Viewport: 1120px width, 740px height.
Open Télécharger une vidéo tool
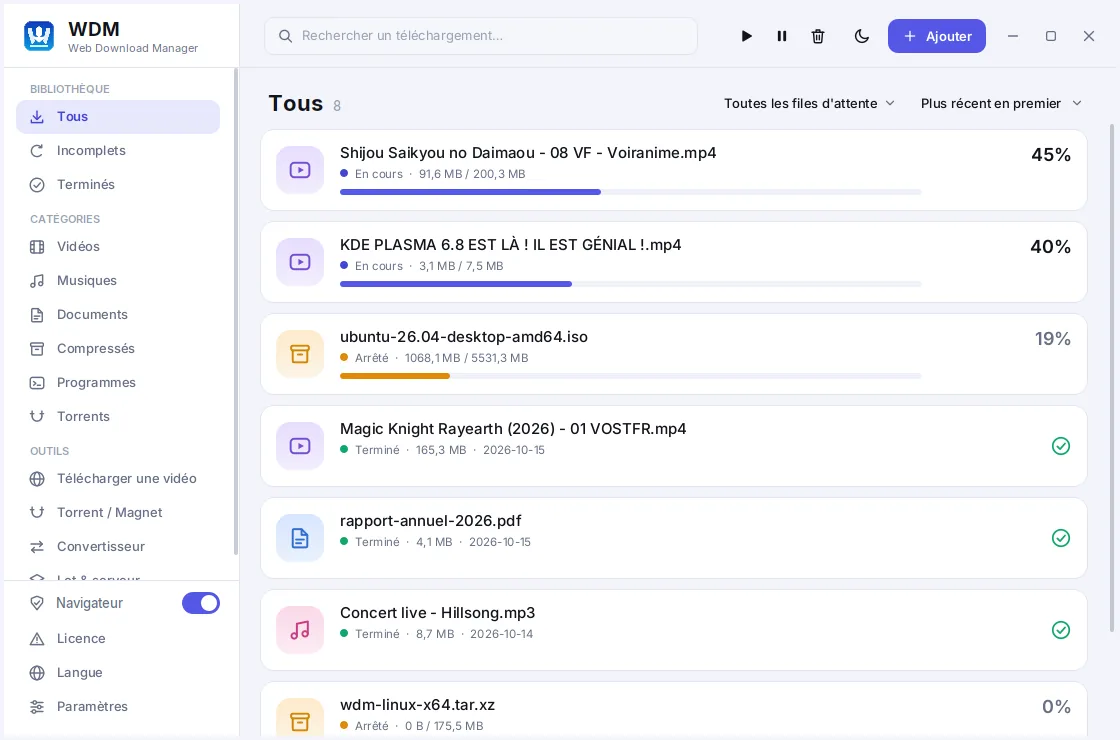point(118,479)
